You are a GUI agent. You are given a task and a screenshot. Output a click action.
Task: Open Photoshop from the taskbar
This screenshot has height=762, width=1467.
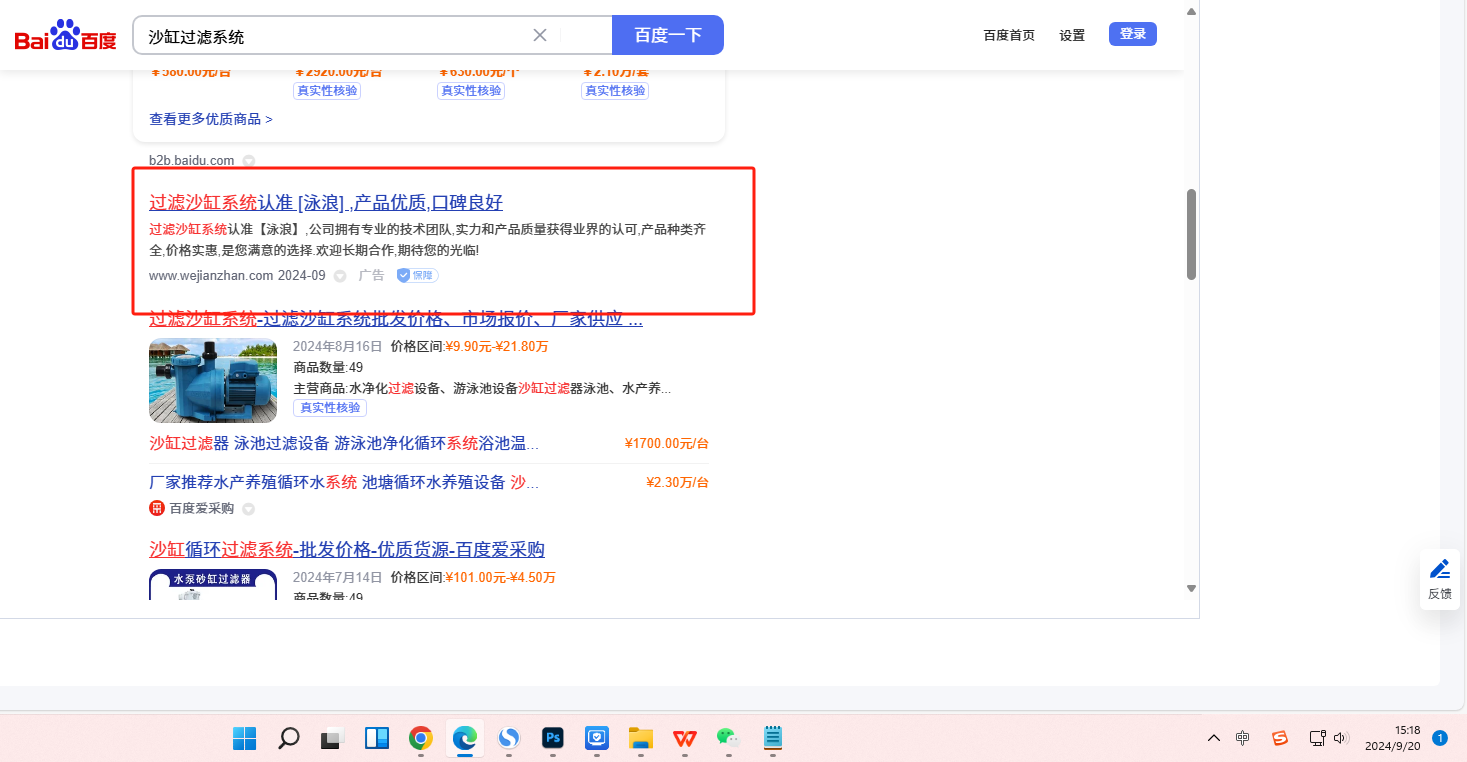553,738
